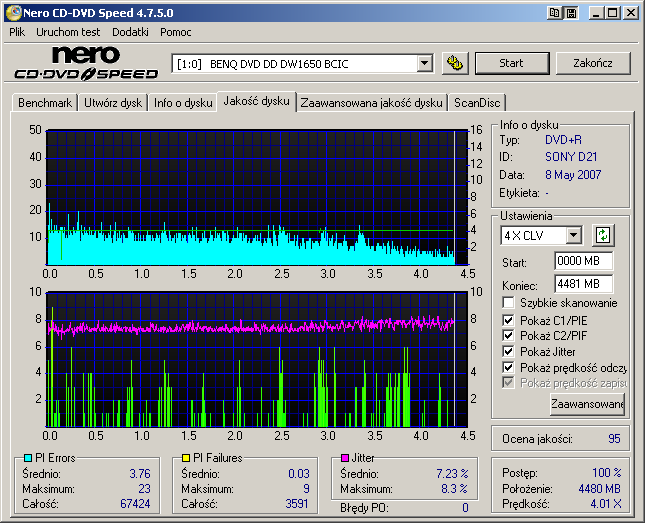Click the Zakończ button

(x=593, y=63)
